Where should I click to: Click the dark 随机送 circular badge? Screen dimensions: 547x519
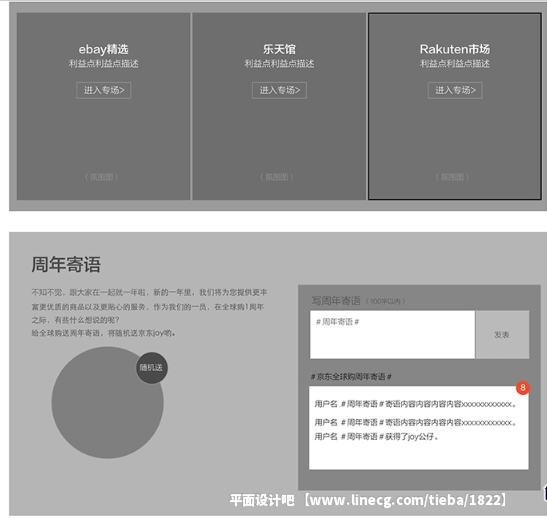pos(151,368)
